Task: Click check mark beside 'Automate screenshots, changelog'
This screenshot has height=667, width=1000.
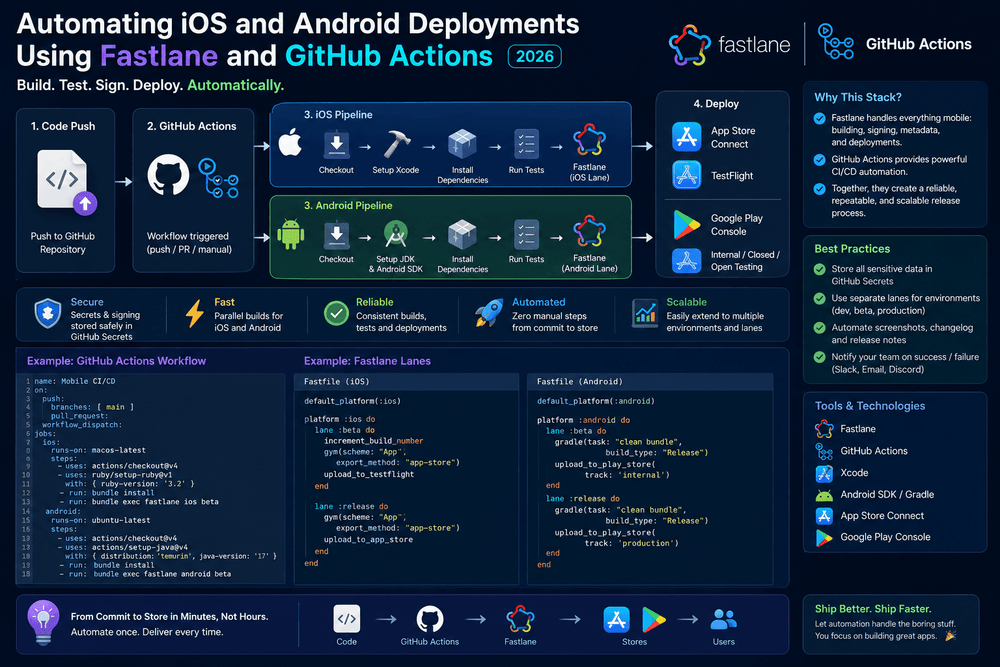Action: (x=820, y=328)
